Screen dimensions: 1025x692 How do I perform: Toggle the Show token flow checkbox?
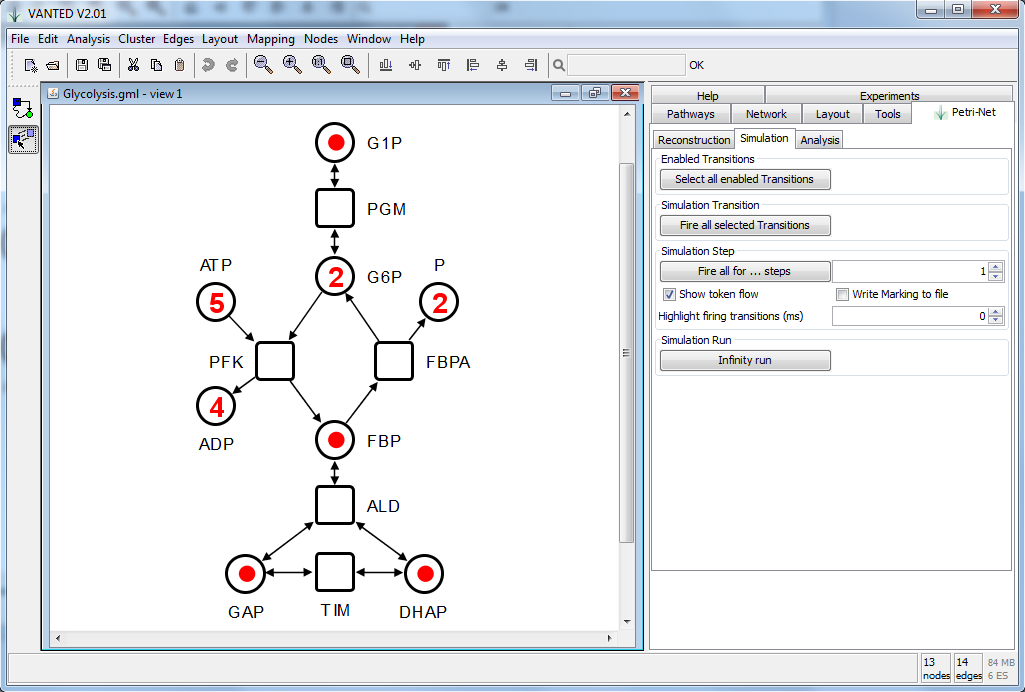click(x=669, y=294)
